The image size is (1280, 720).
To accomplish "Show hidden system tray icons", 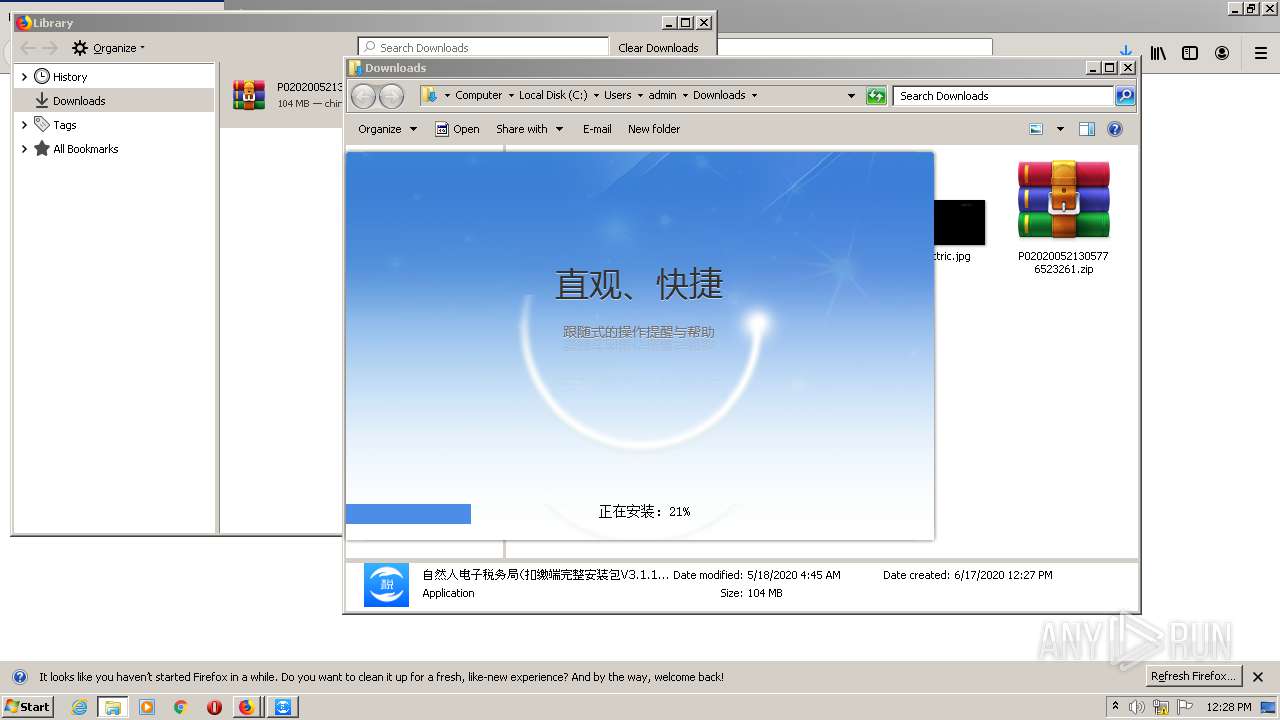I will [1115, 707].
